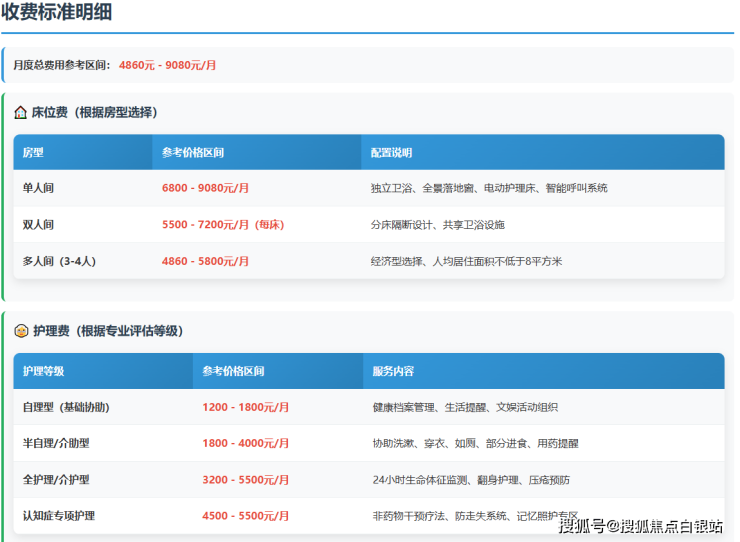Select the 全护理/介护型 care level
This screenshot has width=740, height=542.
(56, 480)
